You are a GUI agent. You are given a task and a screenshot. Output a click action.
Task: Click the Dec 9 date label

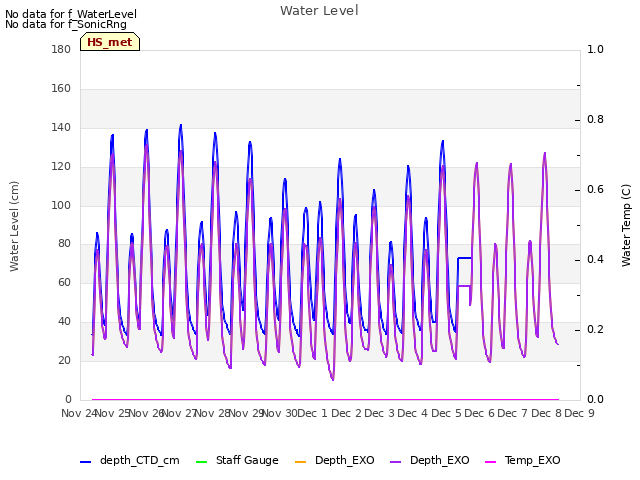pos(579,413)
